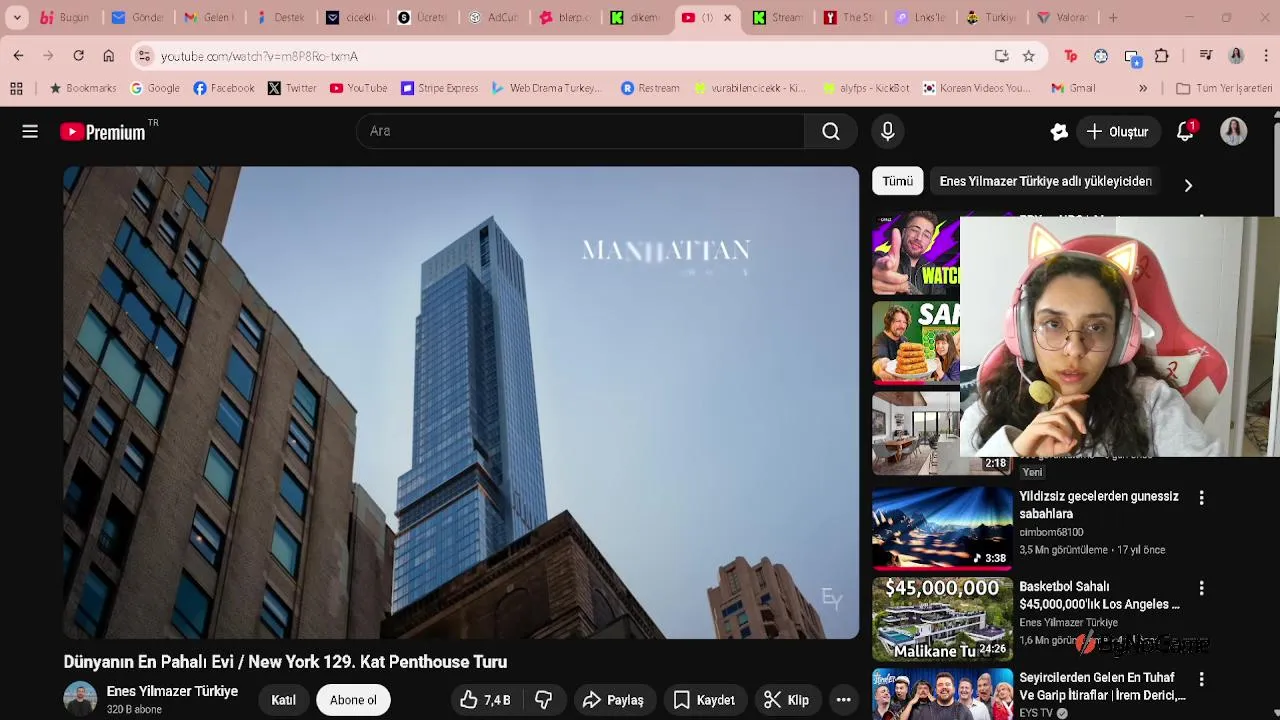Open Twitter bookmark
This screenshot has width=1280, height=720.
tap(292, 88)
